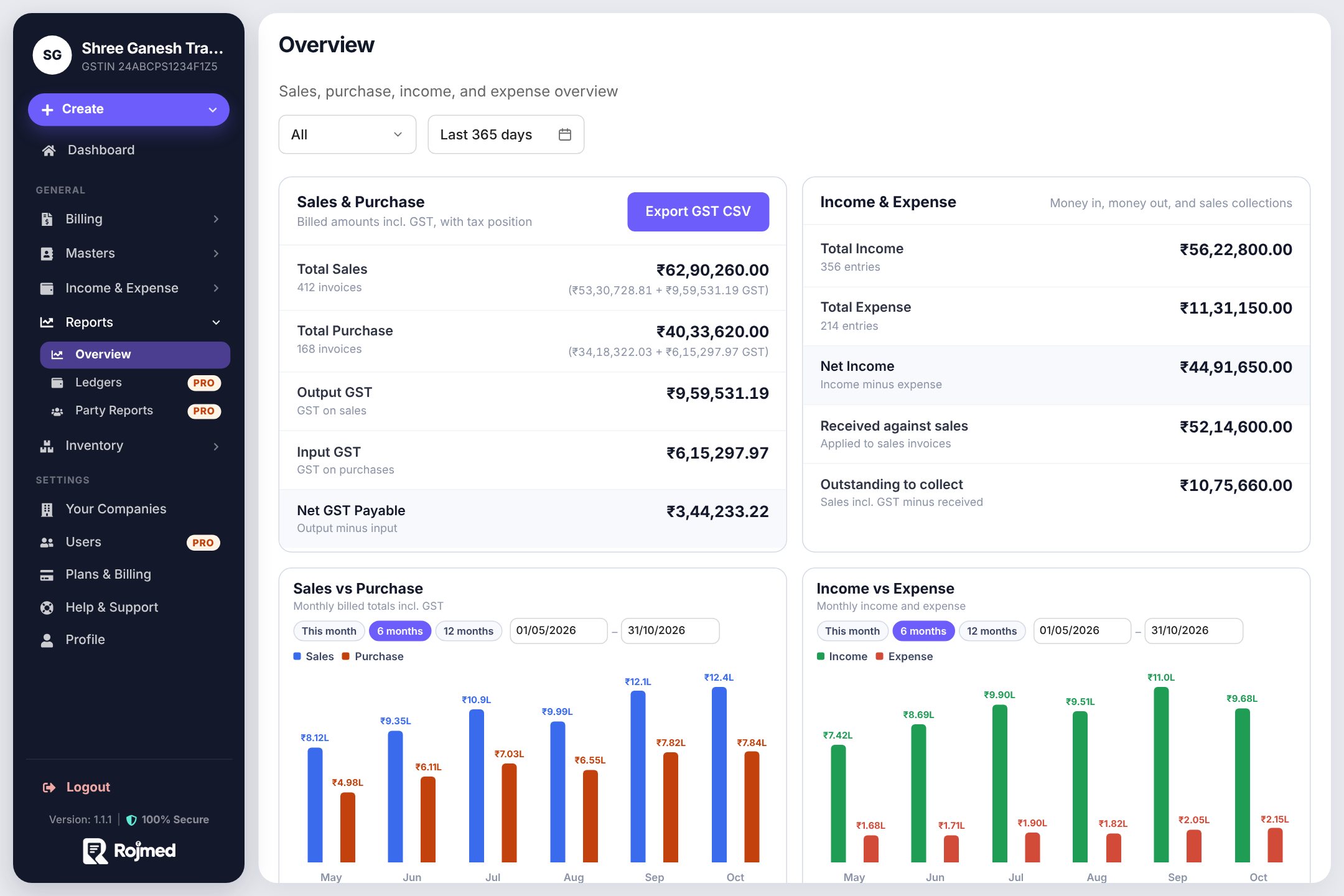Open Party Reports menu item
Image resolution: width=1344 pixels, height=896 pixels.
click(x=135, y=411)
